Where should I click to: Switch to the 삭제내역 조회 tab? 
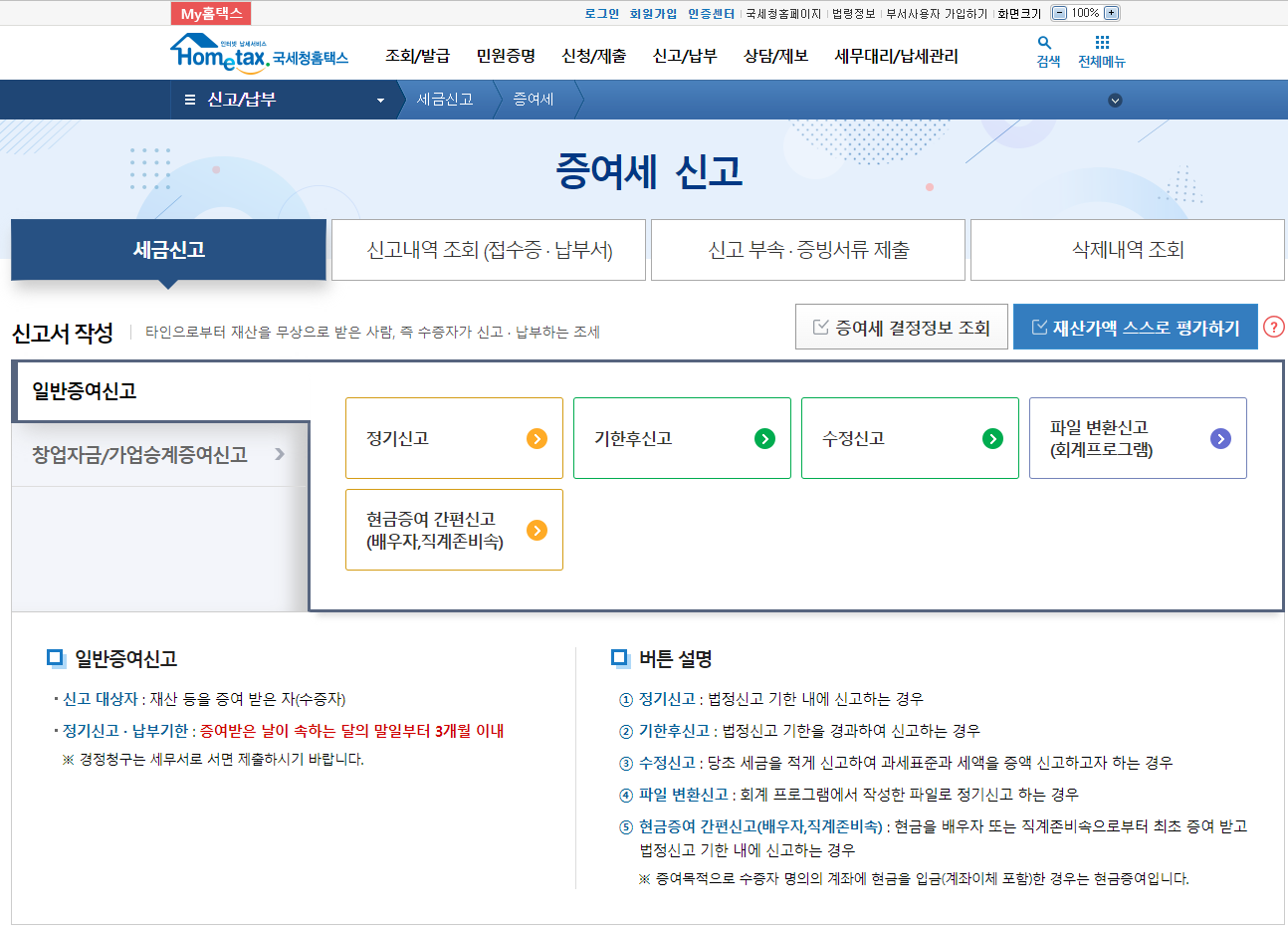pos(1126,249)
